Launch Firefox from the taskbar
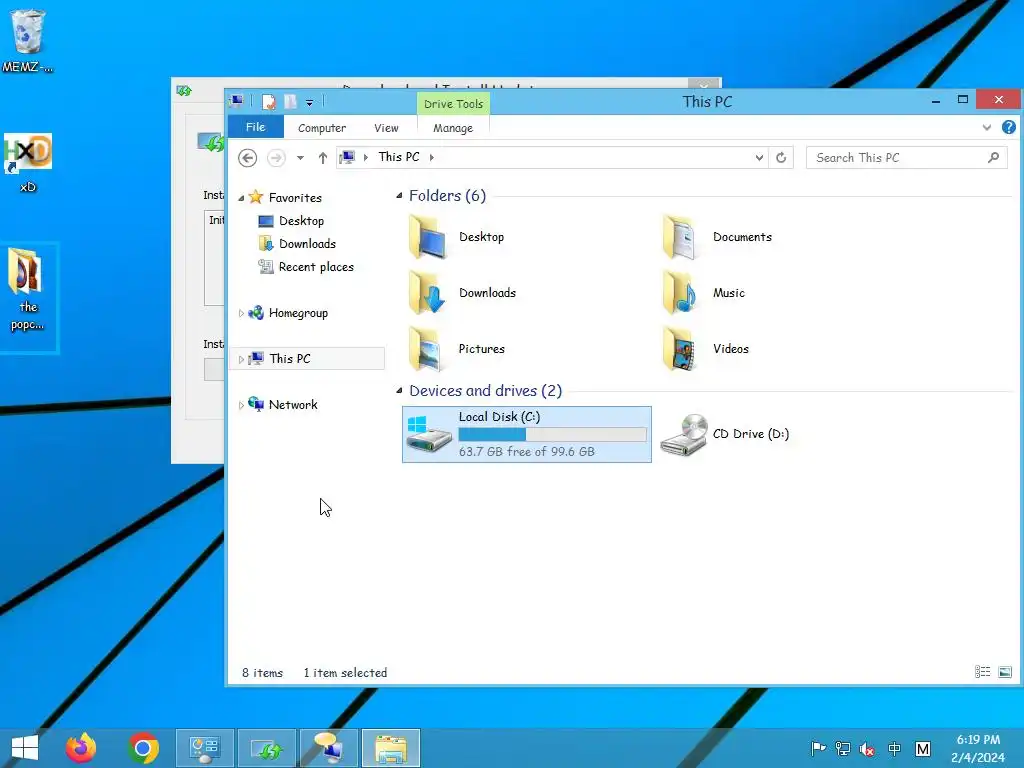This screenshot has height=768, width=1024. click(81, 748)
